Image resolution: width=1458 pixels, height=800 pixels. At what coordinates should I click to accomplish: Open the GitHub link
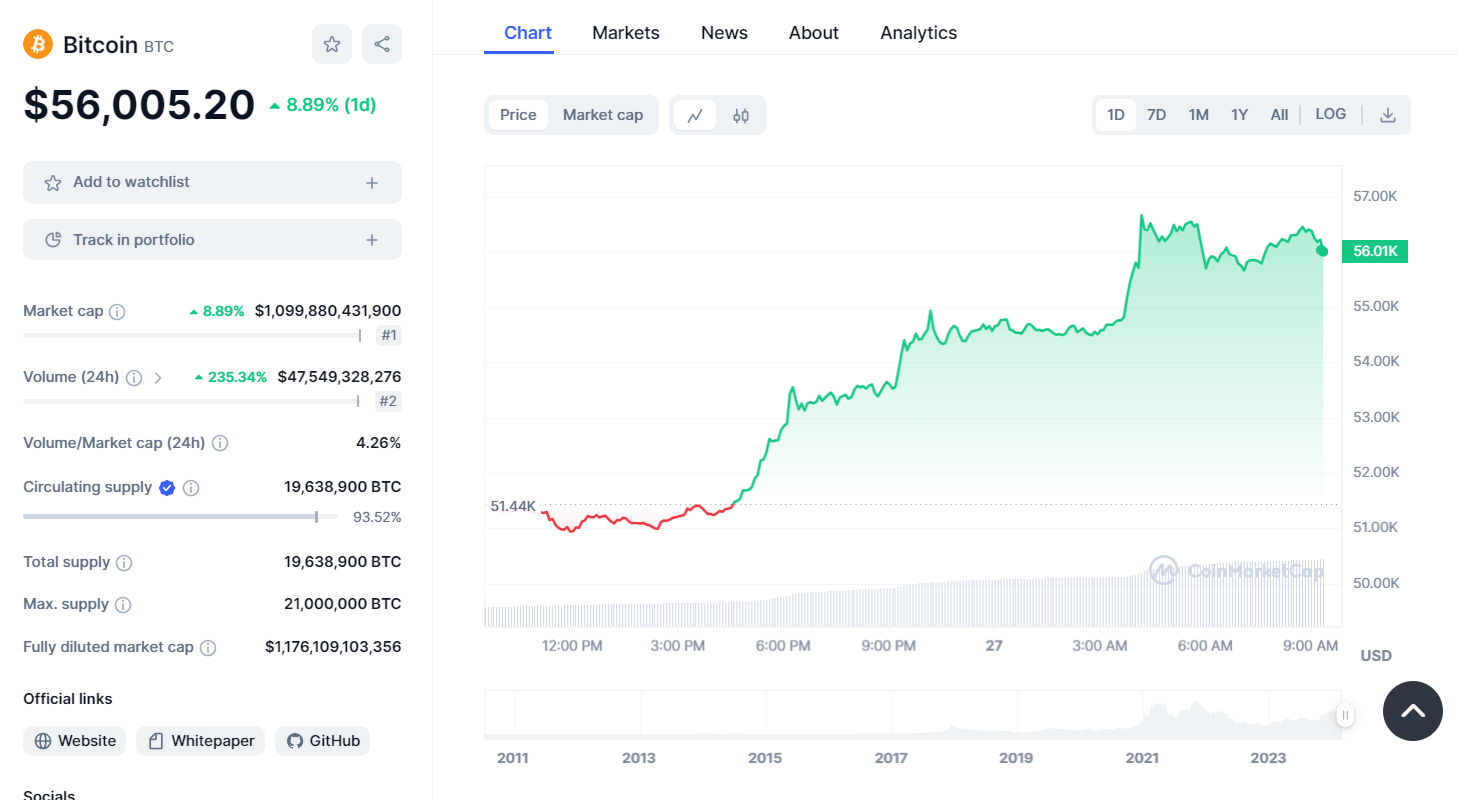[323, 741]
